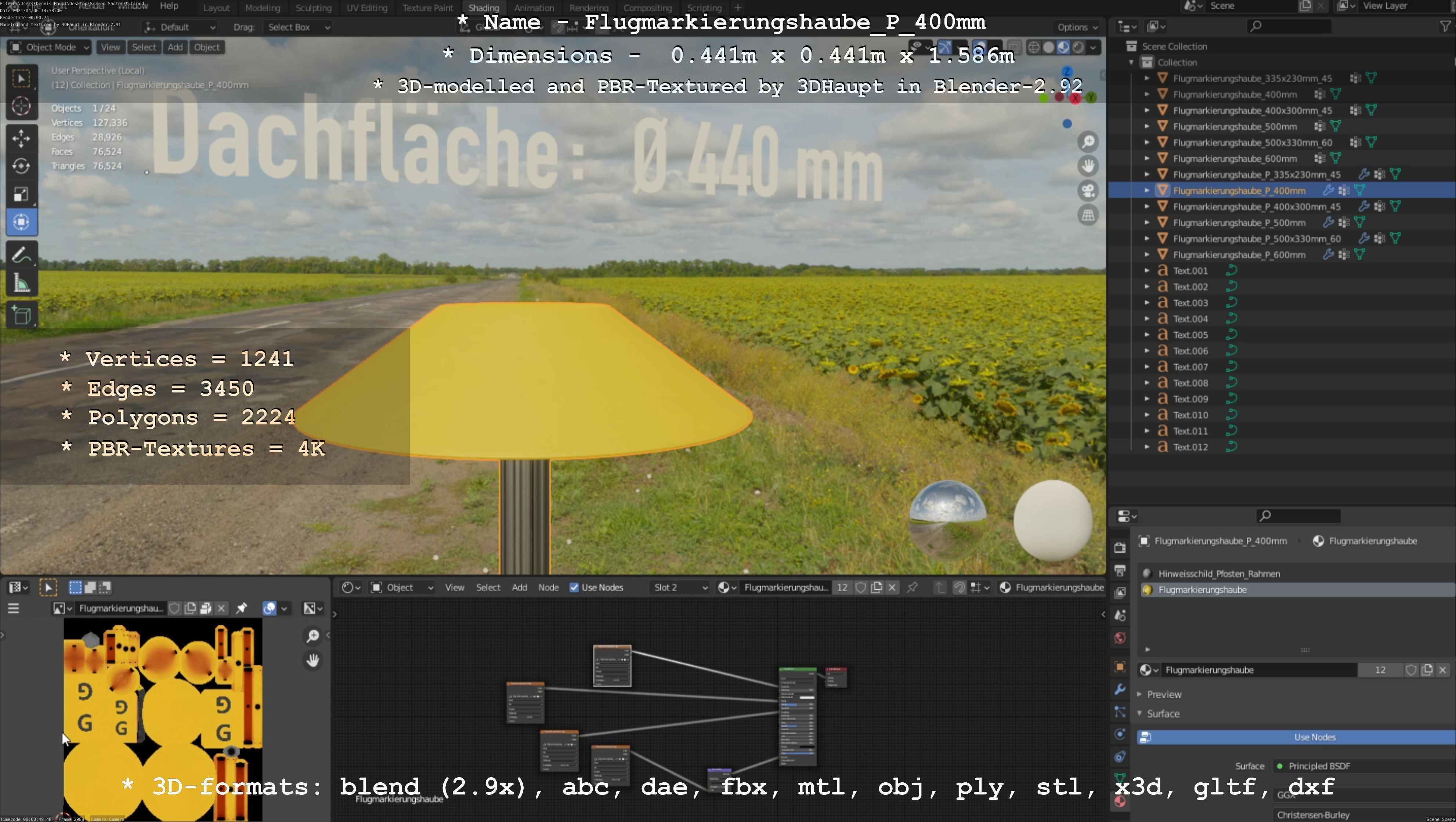This screenshot has height=822, width=1456.
Task: Expand Flugmarkierungshaube_P_400mm in outliner
Action: pos(1147,191)
